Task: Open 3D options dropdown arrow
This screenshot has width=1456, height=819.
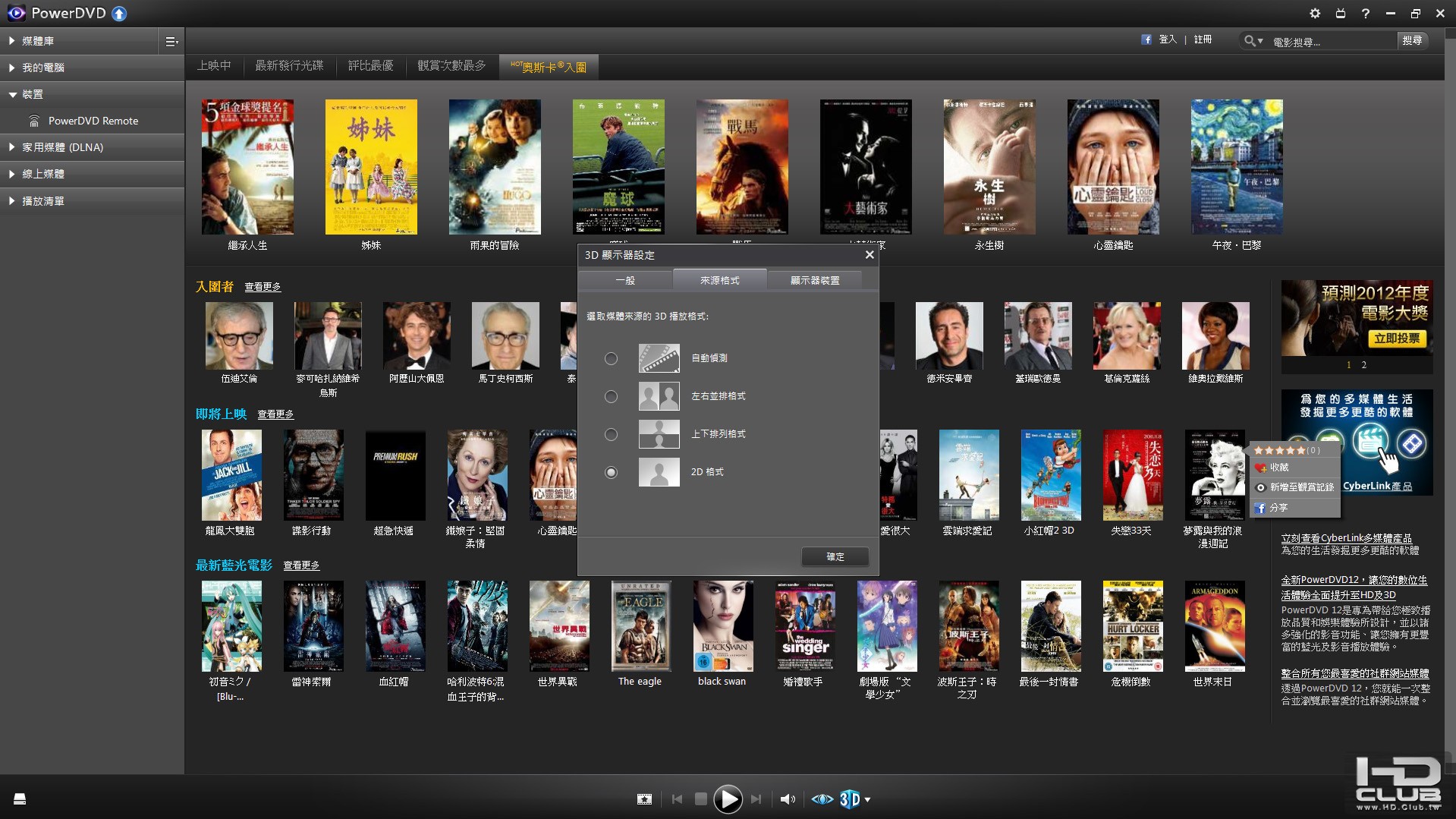Action: [867, 799]
